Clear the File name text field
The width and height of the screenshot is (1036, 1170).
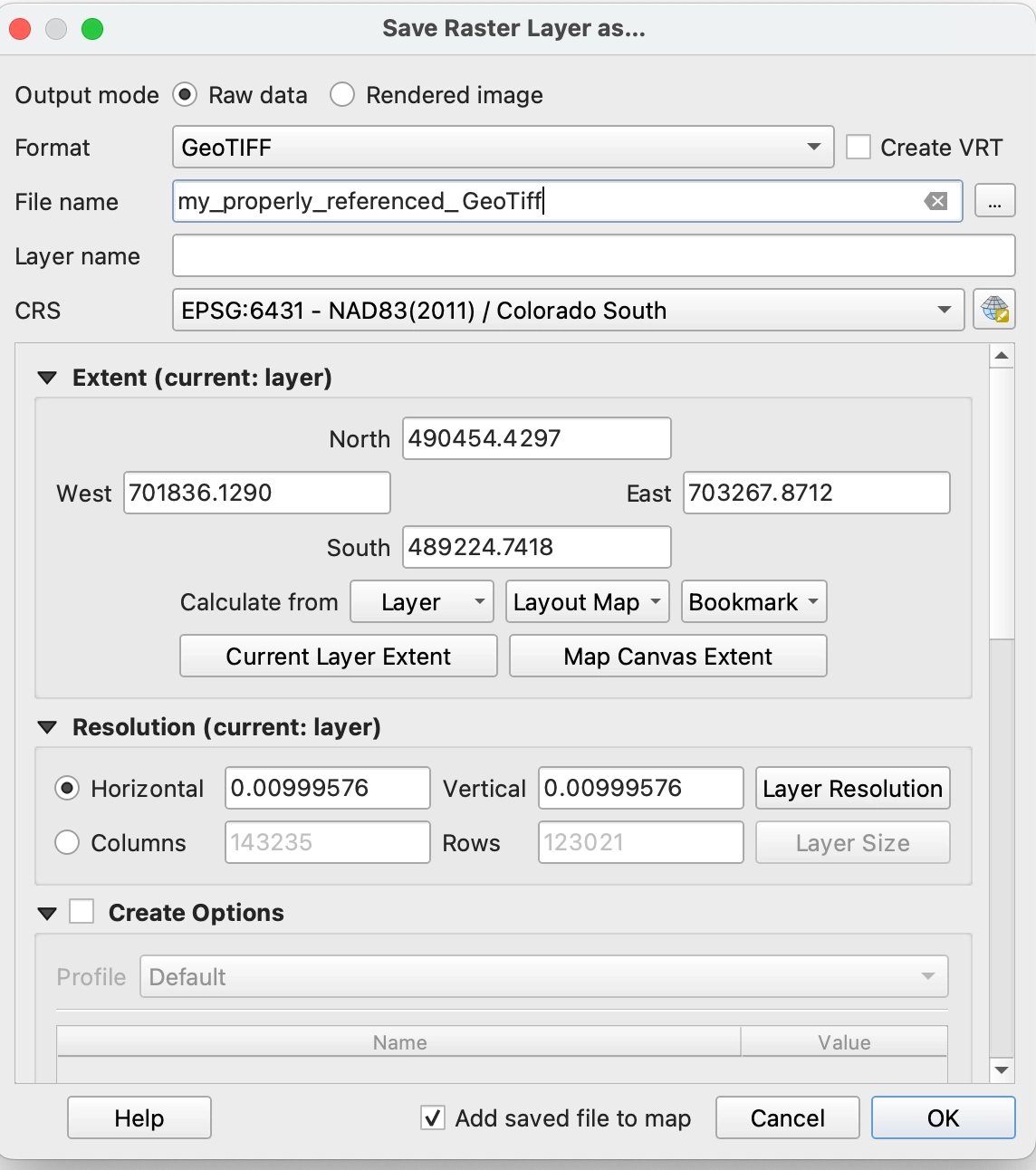point(935,201)
